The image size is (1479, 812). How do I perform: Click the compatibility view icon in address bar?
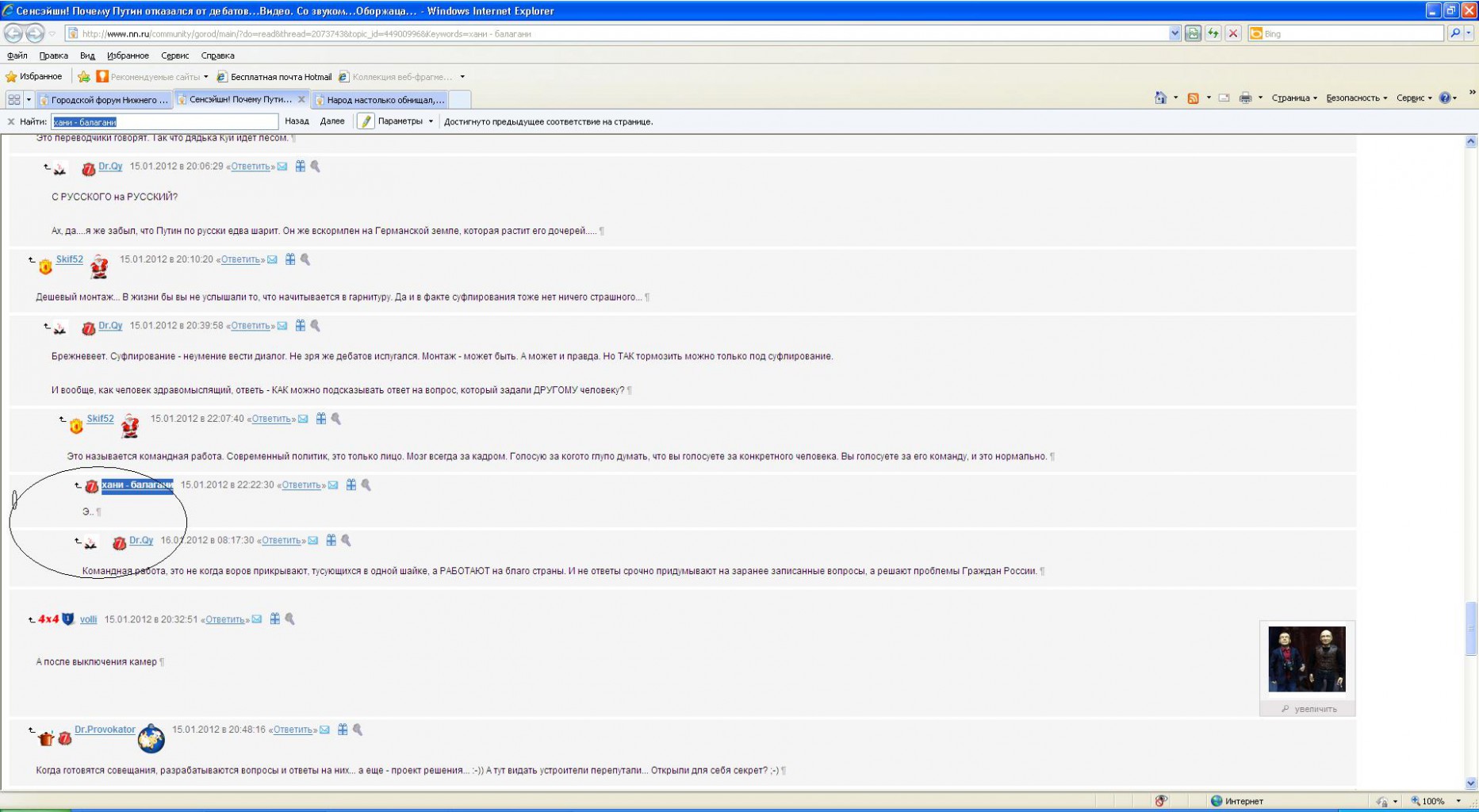(1193, 33)
